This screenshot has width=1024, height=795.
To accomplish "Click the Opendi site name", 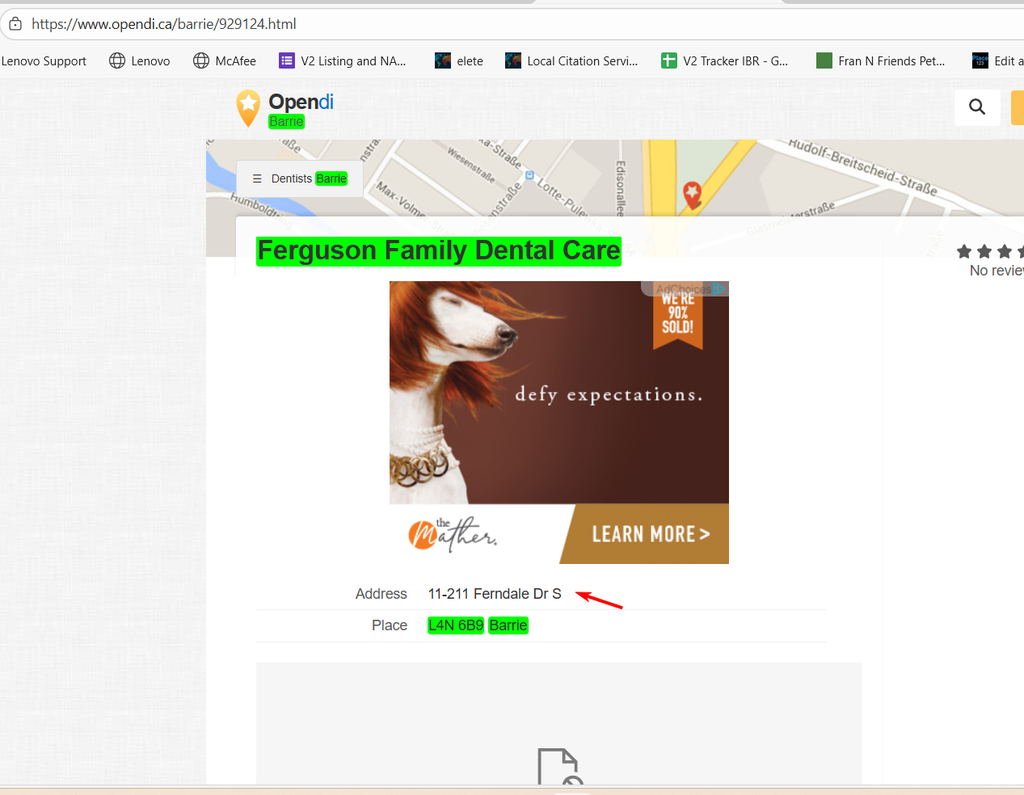I will (301, 102).
